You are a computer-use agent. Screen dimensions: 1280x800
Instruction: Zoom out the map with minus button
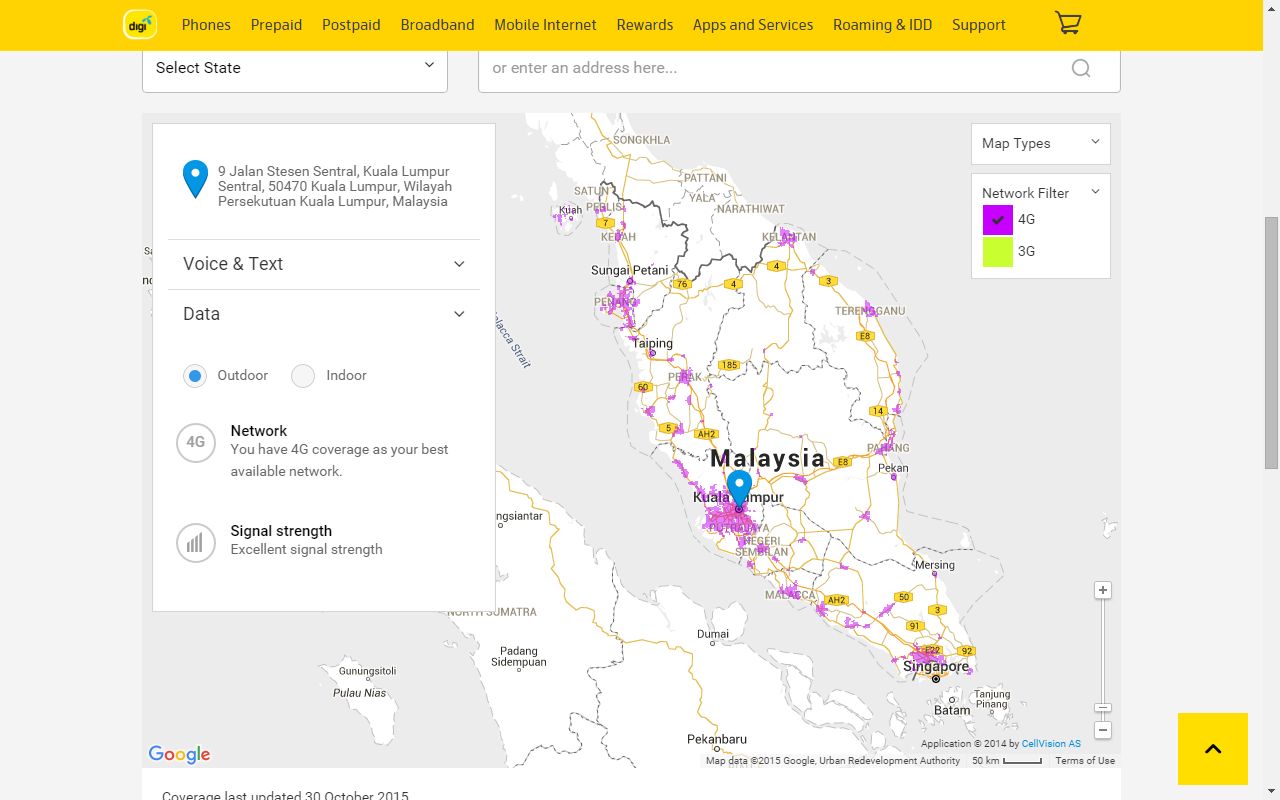pos(1103,730)
